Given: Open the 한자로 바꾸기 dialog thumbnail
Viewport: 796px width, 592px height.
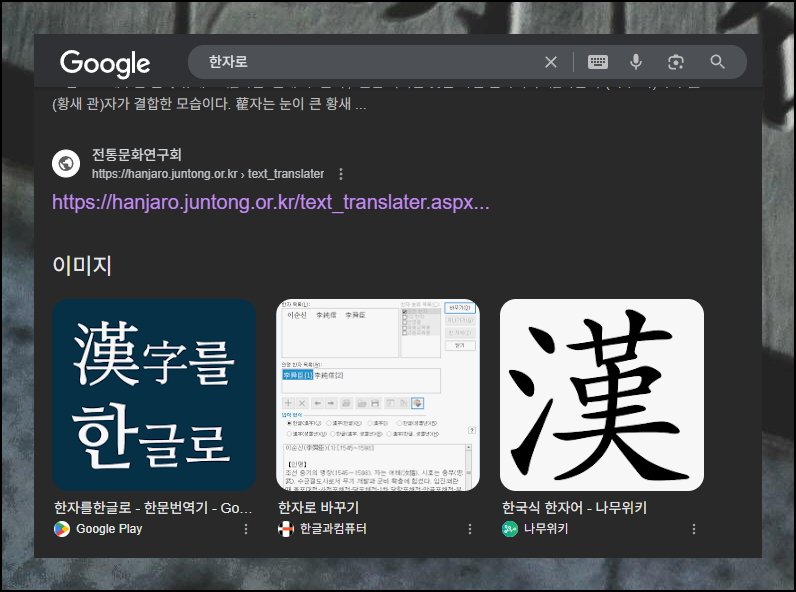Looking at the screenshot, I should pyautogui.click(x=378, y=394).
